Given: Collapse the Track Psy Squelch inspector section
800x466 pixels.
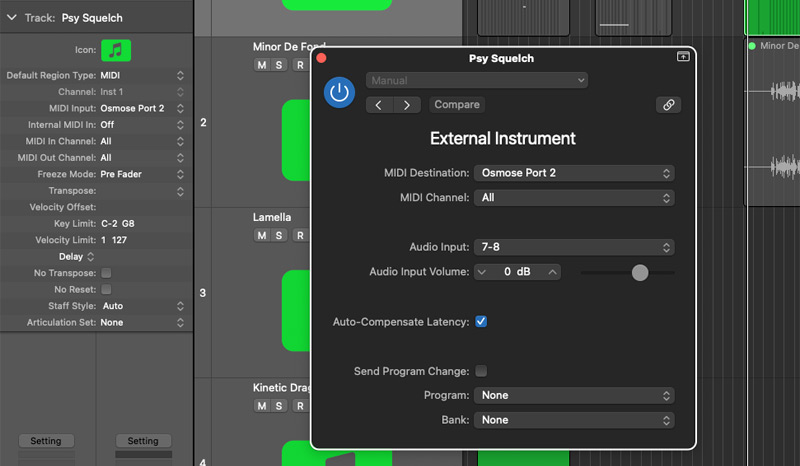Looking at the screenshot, I should (11, 18).
